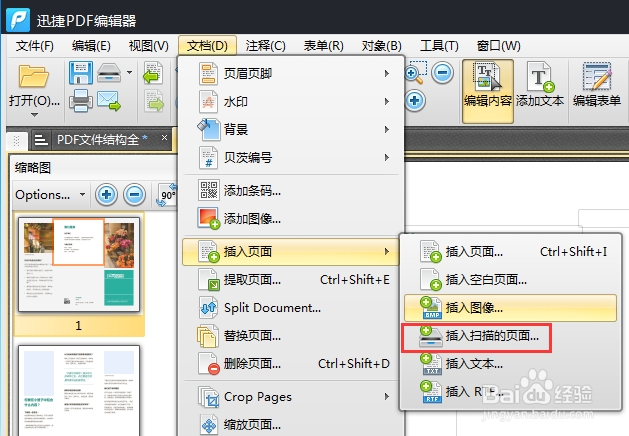Image resolution: width=629 pixels, height=436 pixels.
Task: Zoom out thumbnails with minus button
Action: 134,195
